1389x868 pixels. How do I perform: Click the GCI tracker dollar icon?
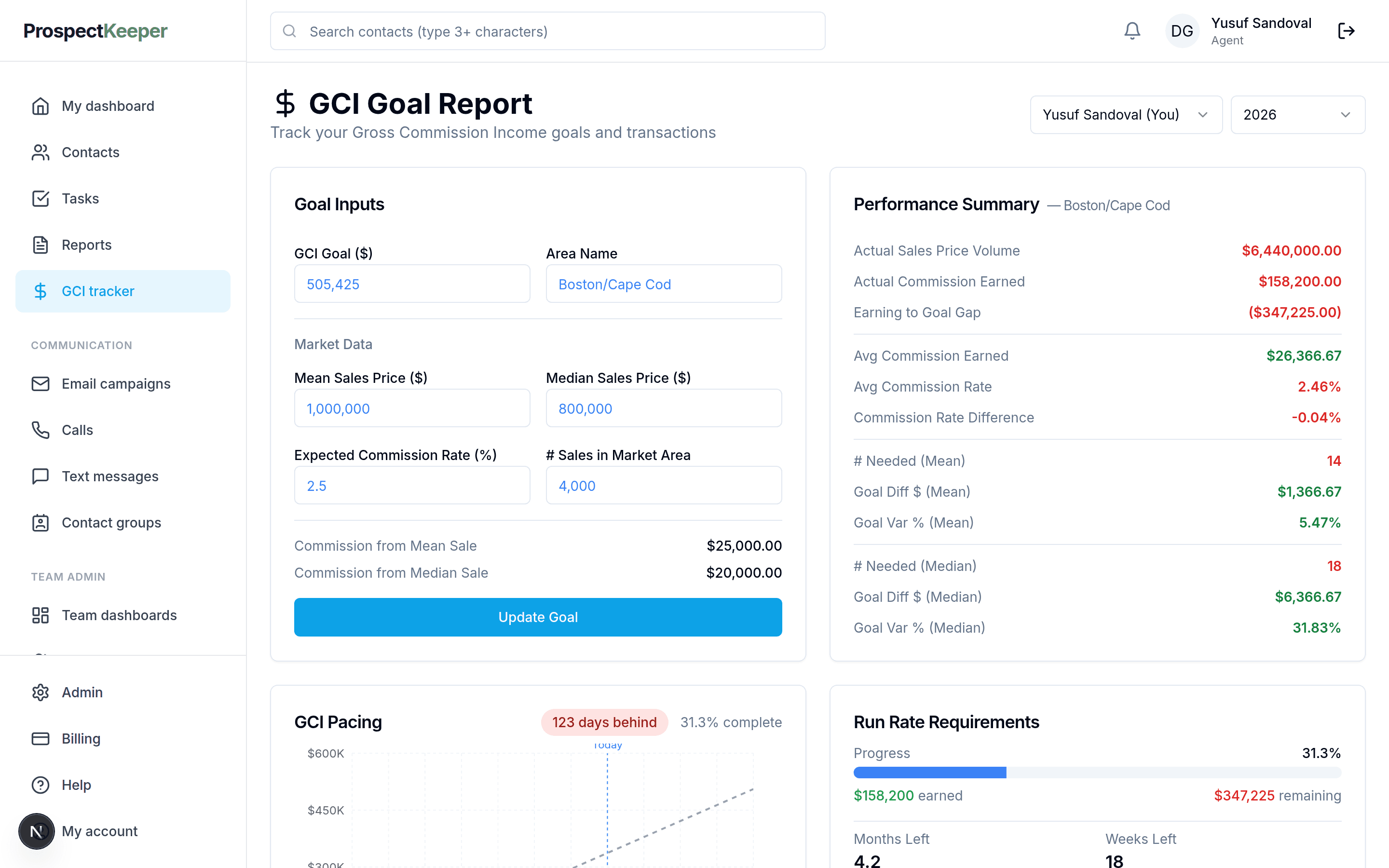[40, 291]
